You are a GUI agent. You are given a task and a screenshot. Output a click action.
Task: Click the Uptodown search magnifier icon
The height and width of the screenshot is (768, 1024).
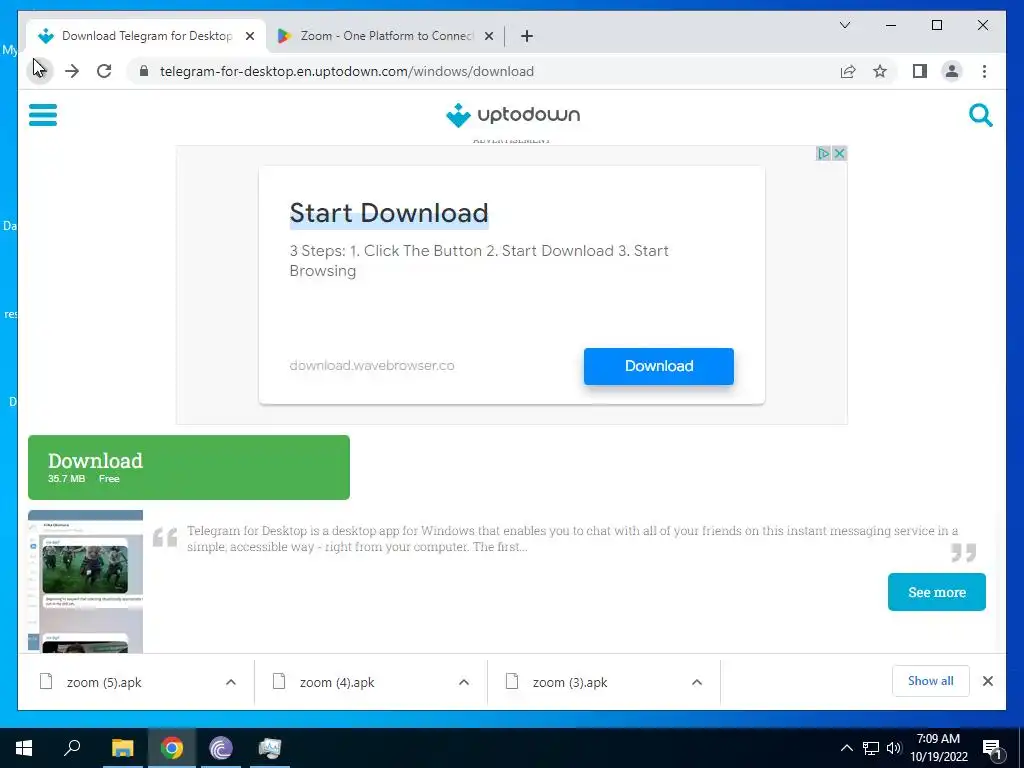(980, 116)
